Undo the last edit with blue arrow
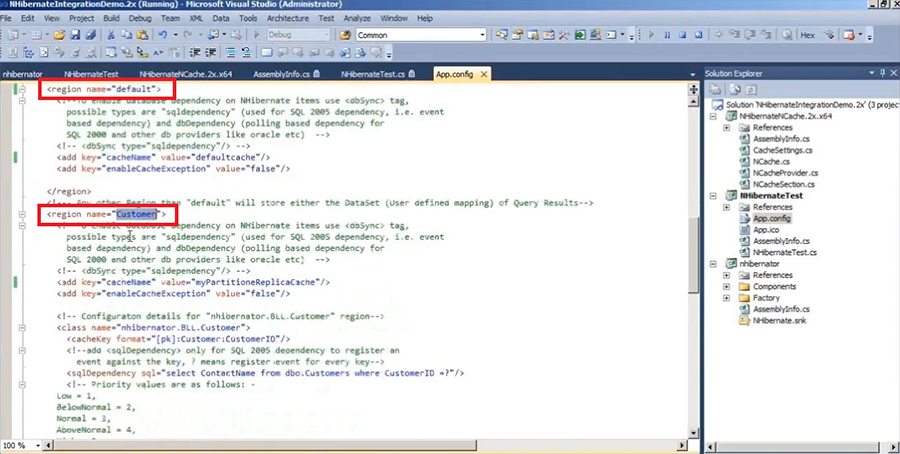 click(163, 35)
